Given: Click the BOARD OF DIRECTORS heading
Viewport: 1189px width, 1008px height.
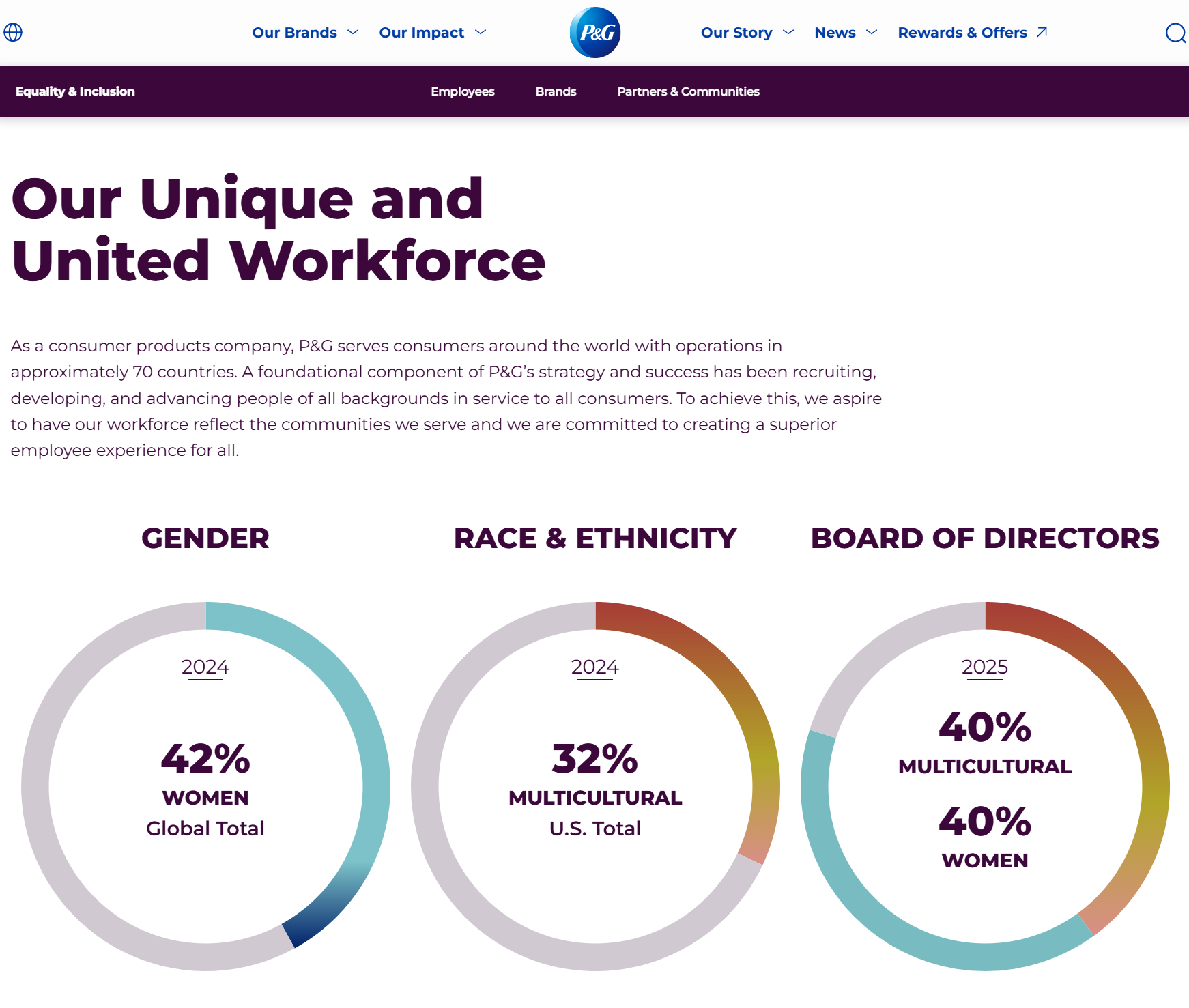Looking at the screenshot, I should coord(985,538).
